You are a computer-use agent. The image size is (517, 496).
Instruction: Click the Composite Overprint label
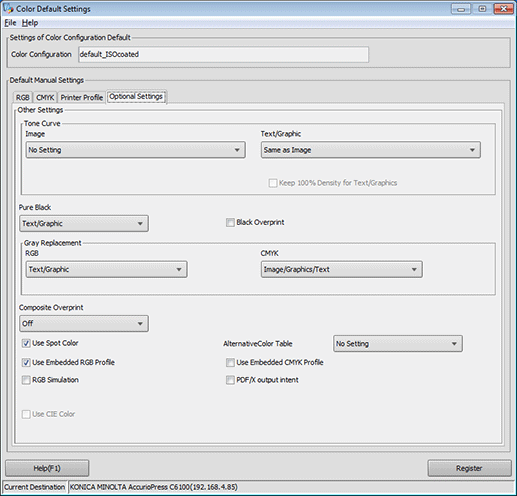pos(51,307)
